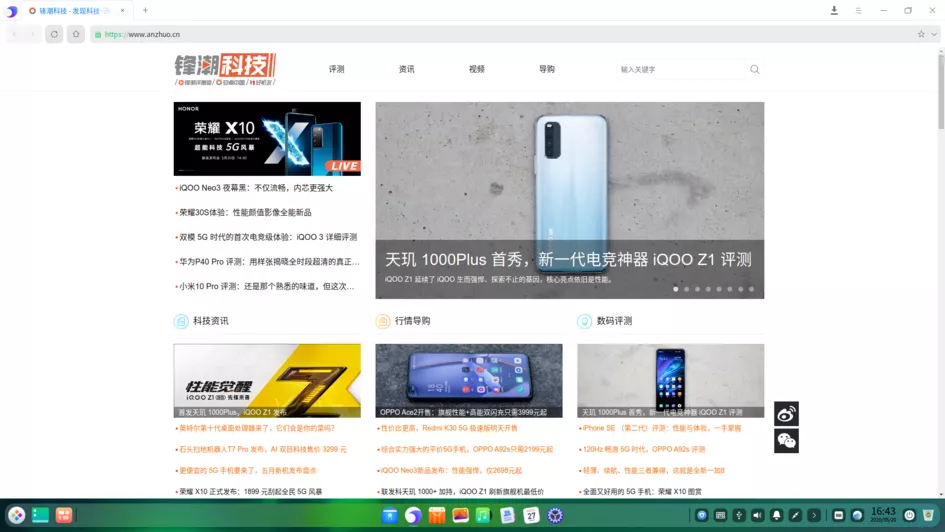Go to the browser home page
This screenshot has width=945, height=532.
click(x=76, y=34)
